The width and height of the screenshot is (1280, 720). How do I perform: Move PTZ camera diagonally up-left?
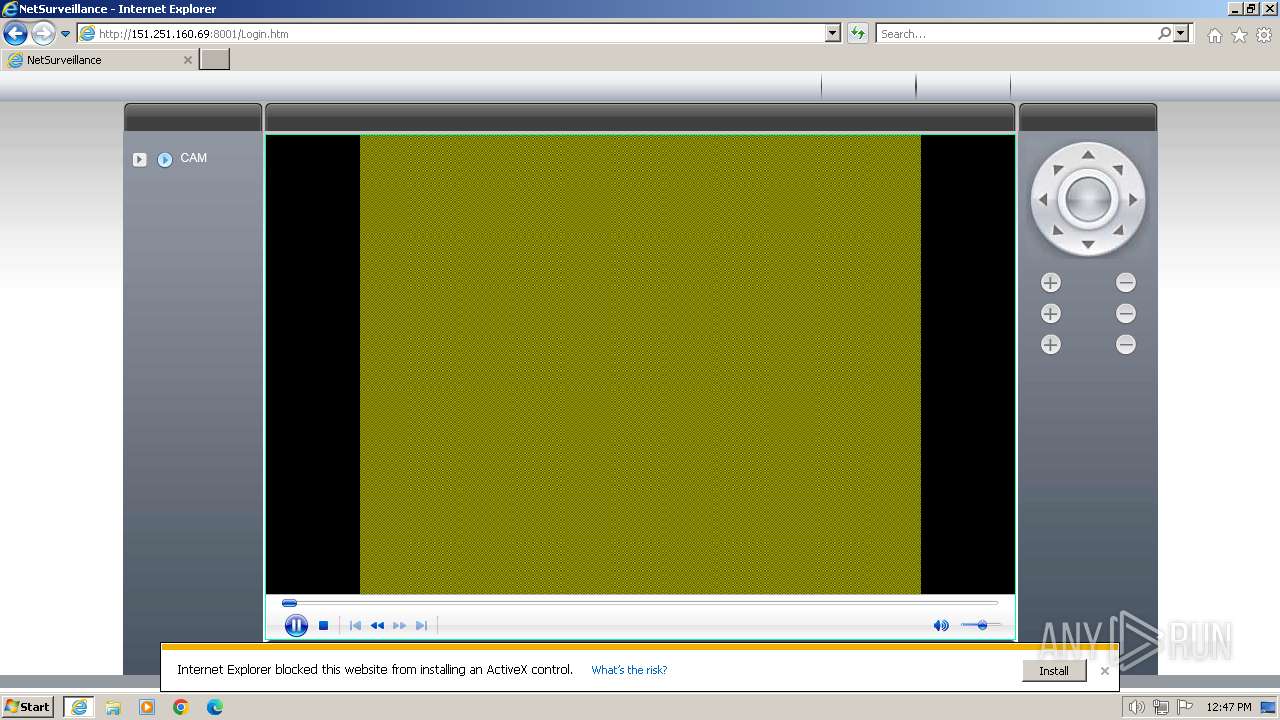[x=1057, y=168]
